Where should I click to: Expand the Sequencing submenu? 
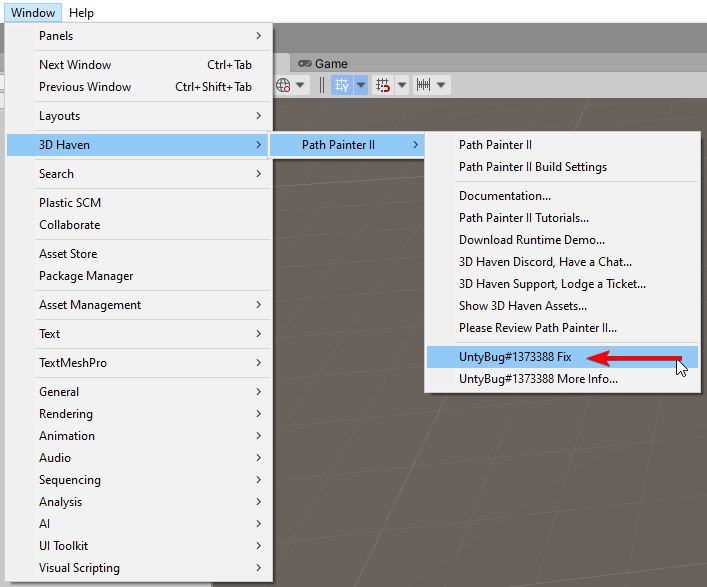pyautogui.click(x=139, y=480)
